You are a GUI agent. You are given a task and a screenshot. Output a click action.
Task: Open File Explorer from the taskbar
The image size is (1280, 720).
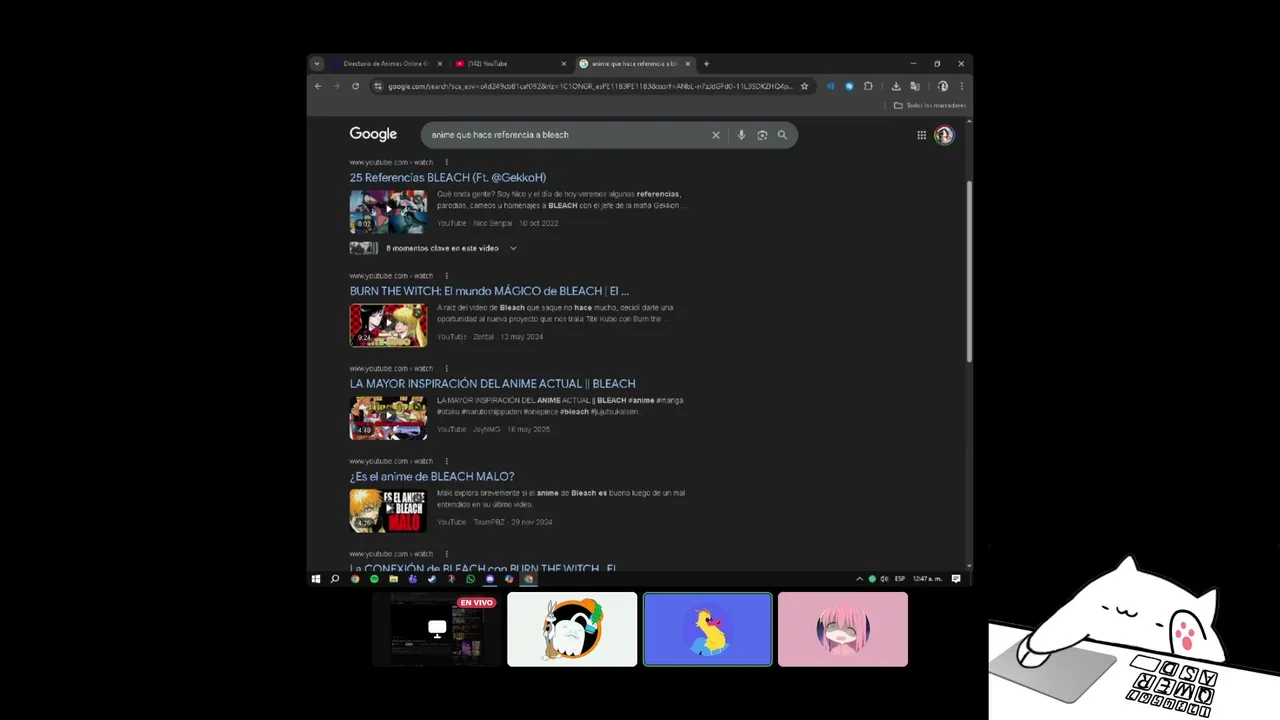coord(393,579)
